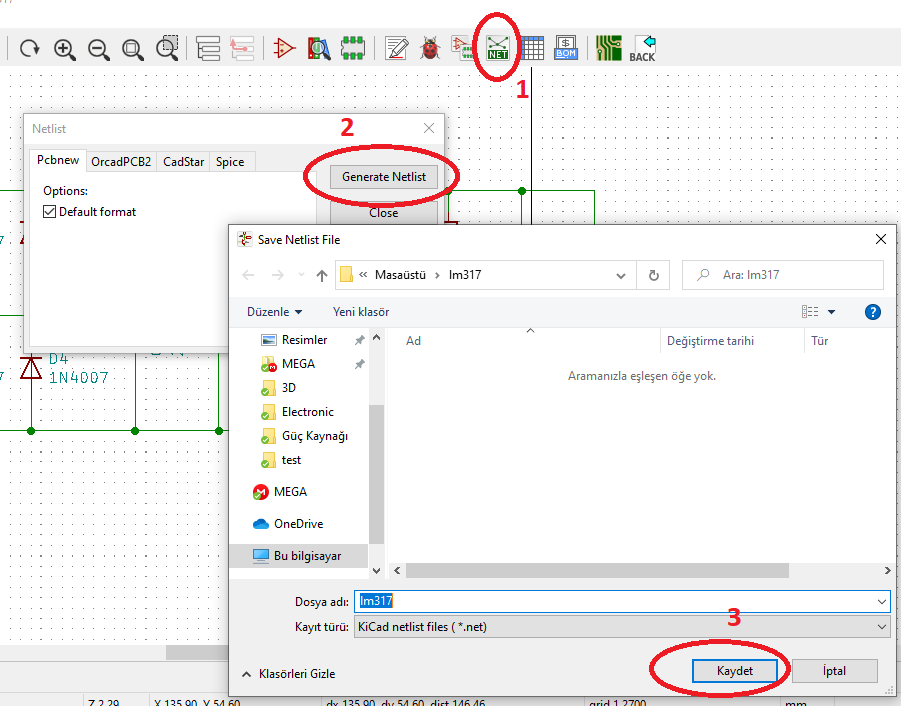Viewport: 901px width, 709px height.
Task: Switch to the OrcadPCB2 tab
Action: tap(121, 161)
